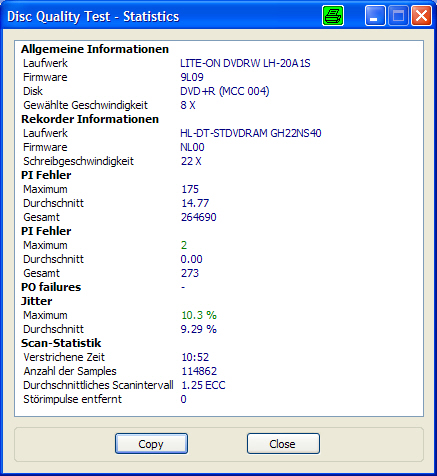Viewport: 437px width, 476px height.
Task: Select the firmware value 9L09
Action: 192,77
